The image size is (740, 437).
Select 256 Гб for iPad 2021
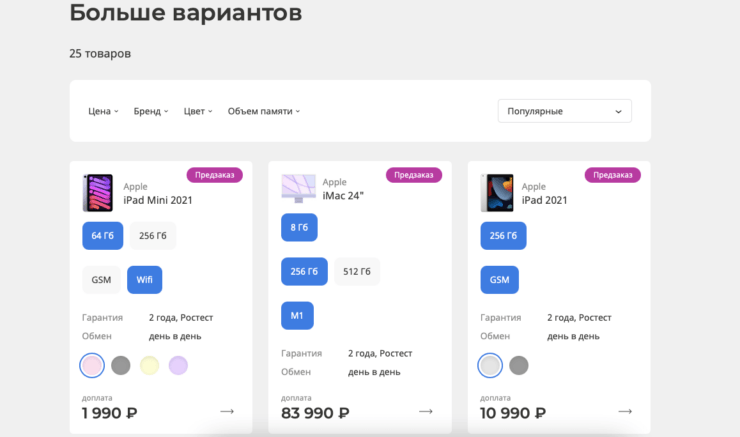[503, 235]
